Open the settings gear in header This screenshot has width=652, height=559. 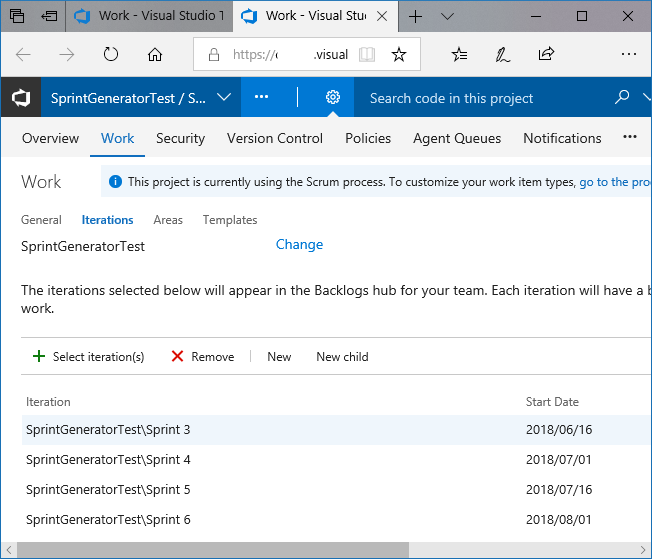click(332, 97)
